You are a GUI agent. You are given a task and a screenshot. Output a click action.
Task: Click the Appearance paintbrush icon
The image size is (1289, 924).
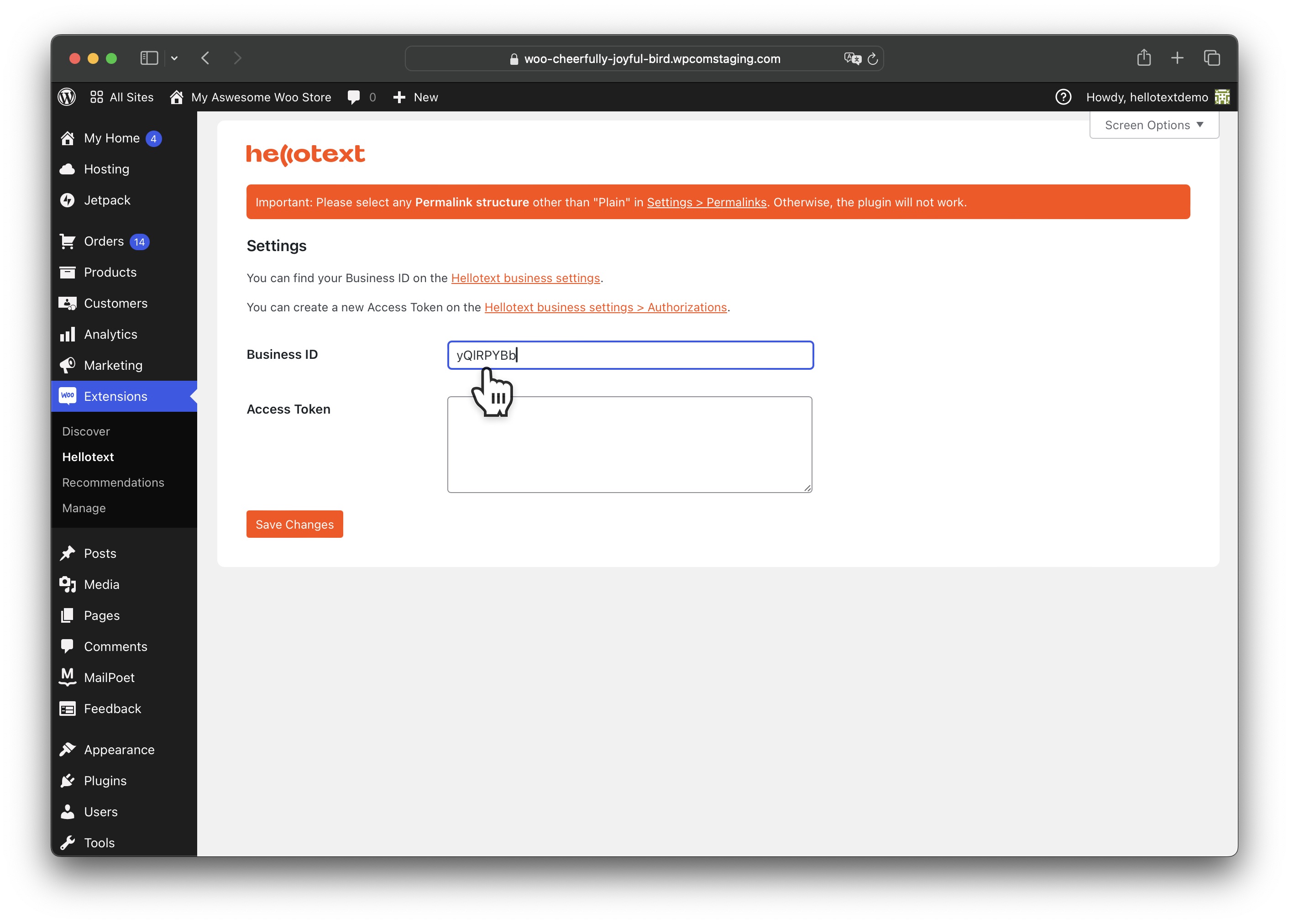click(68, 750)
